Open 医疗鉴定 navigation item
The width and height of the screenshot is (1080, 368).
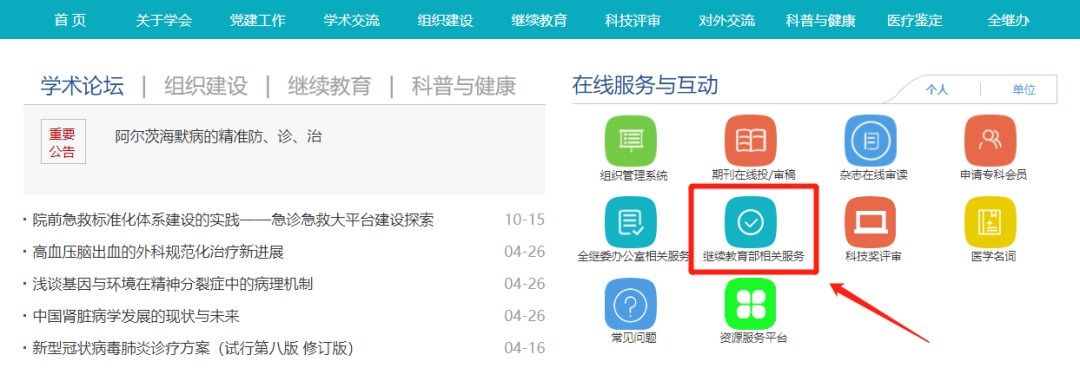914,20
